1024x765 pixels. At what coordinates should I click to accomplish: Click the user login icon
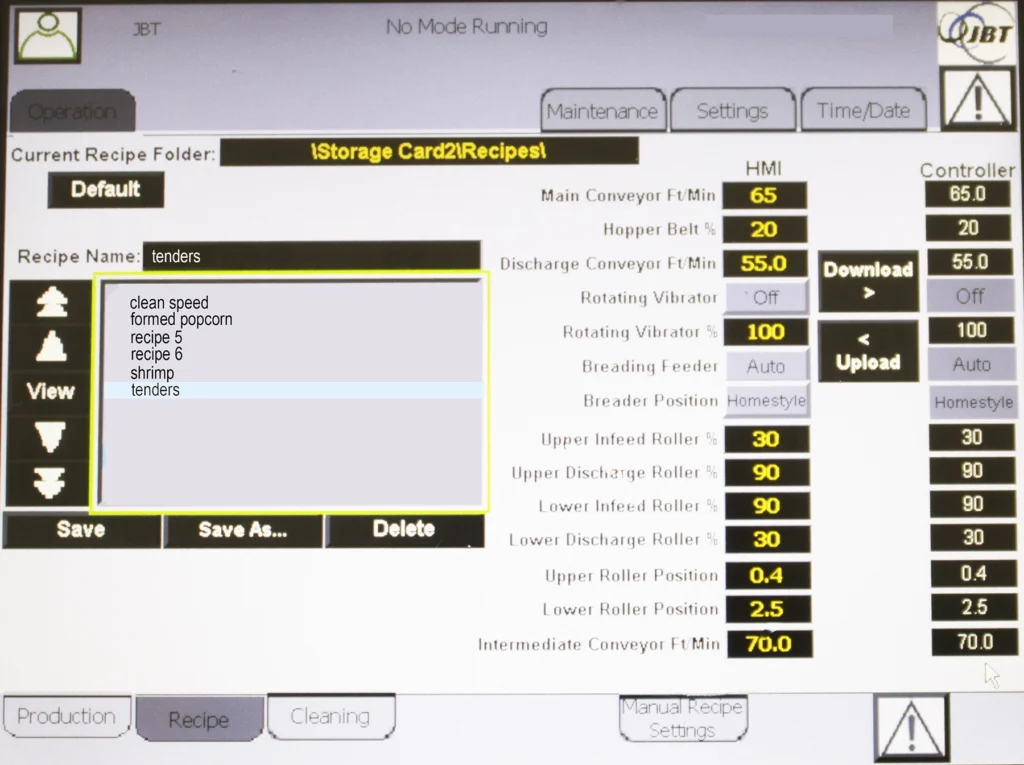(x=47, y=35)
